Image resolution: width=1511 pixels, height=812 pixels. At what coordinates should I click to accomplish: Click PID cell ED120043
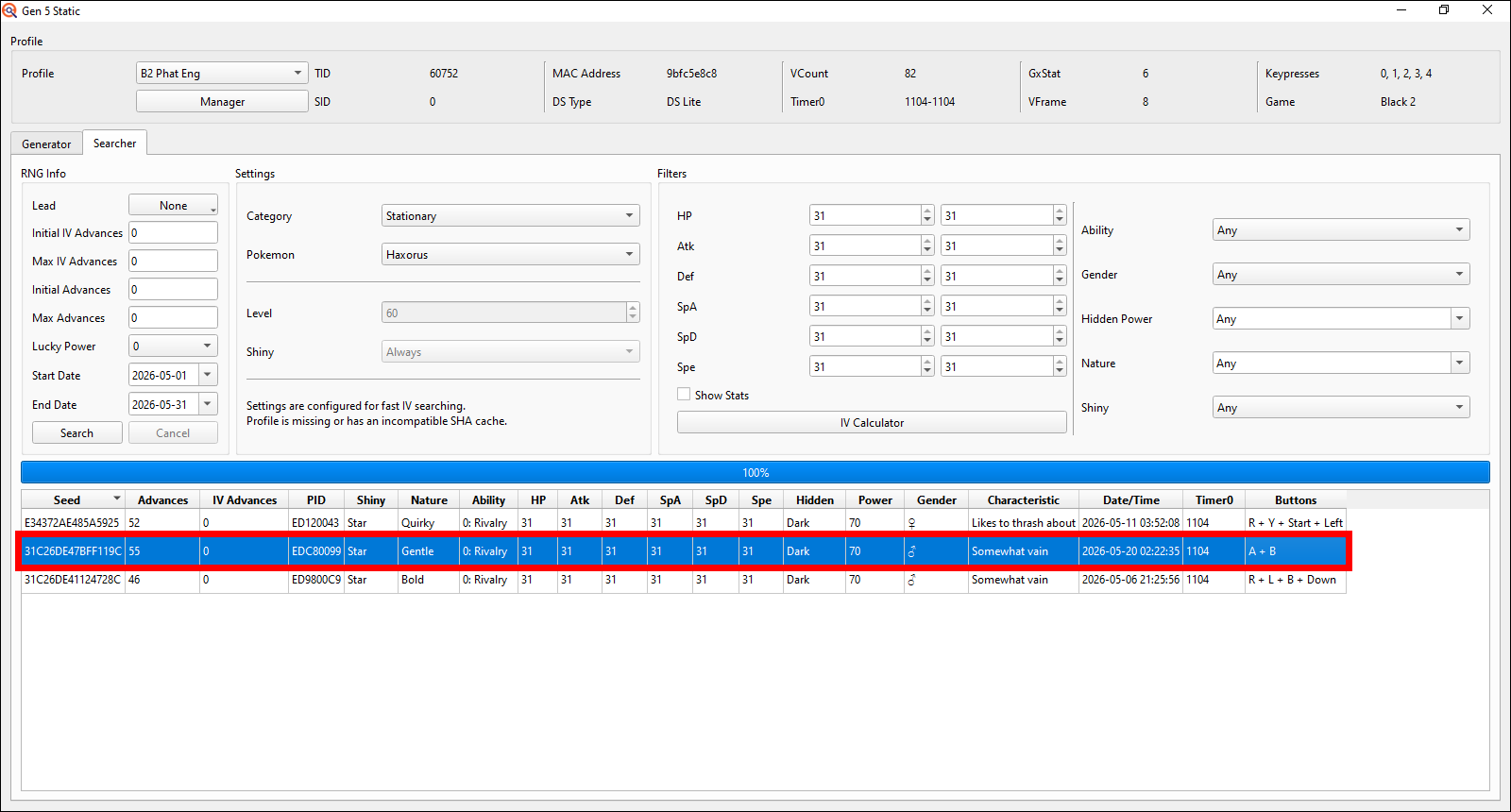315,522
